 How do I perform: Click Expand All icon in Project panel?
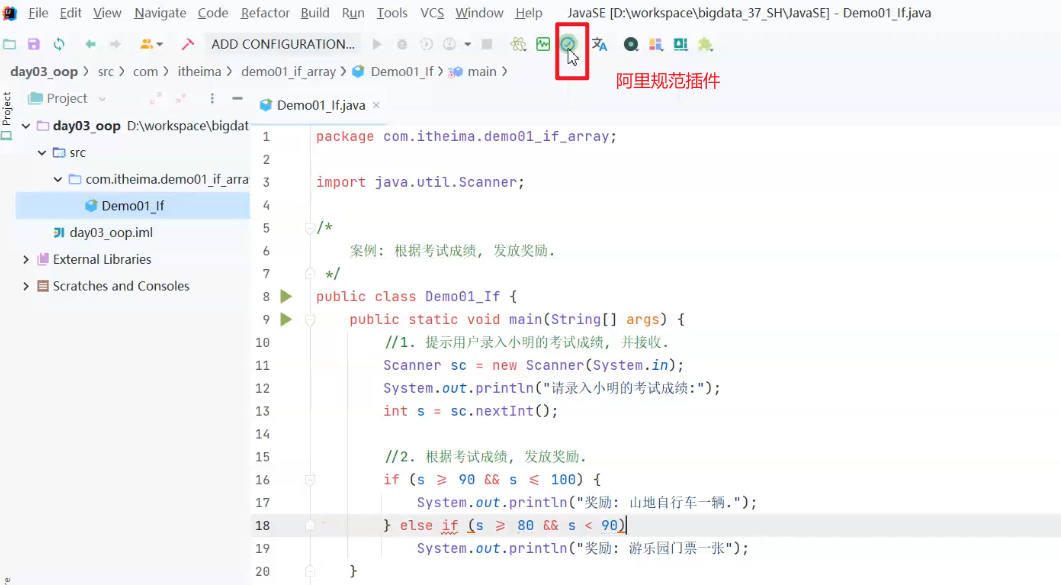click(x=156, y=99)
